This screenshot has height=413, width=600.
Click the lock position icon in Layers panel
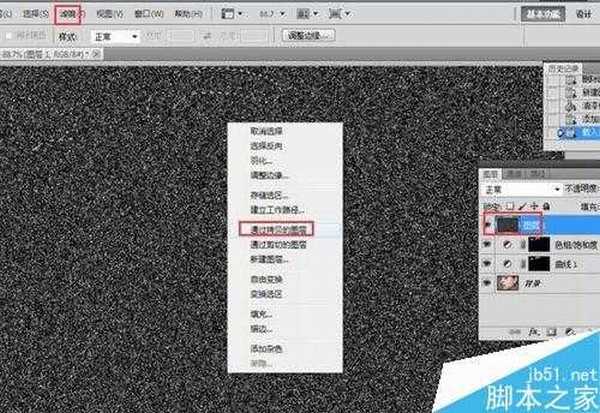(535, 206)
